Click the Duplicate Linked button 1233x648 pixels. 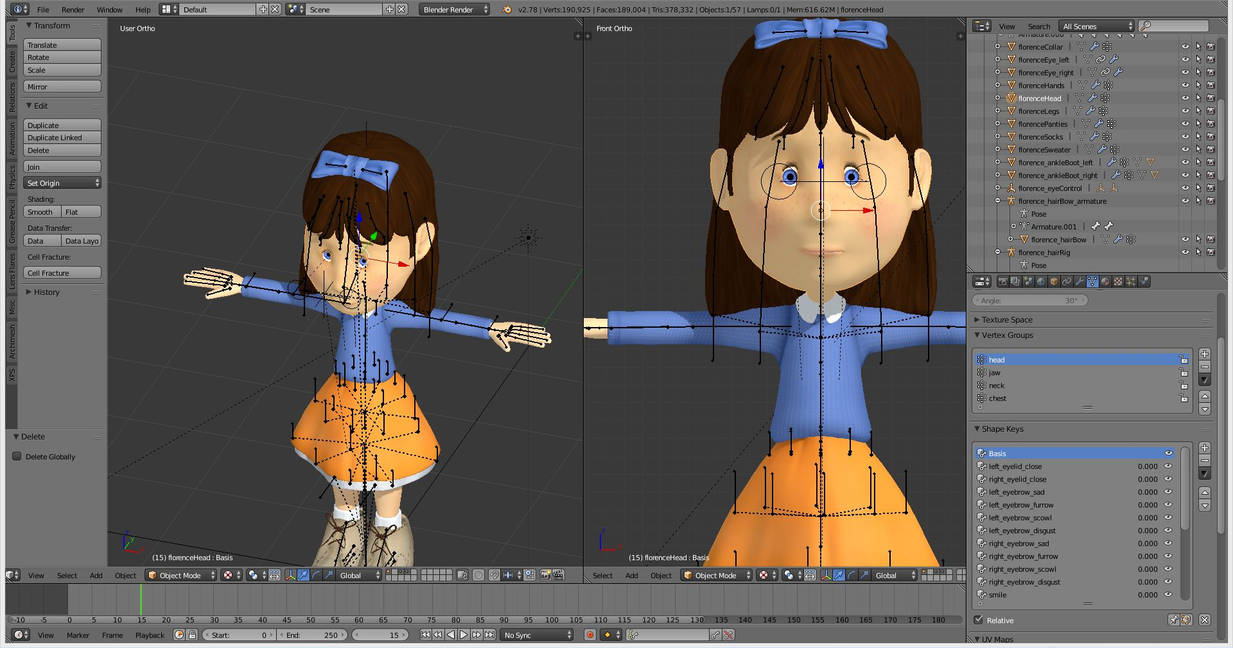tap(62, 137)
